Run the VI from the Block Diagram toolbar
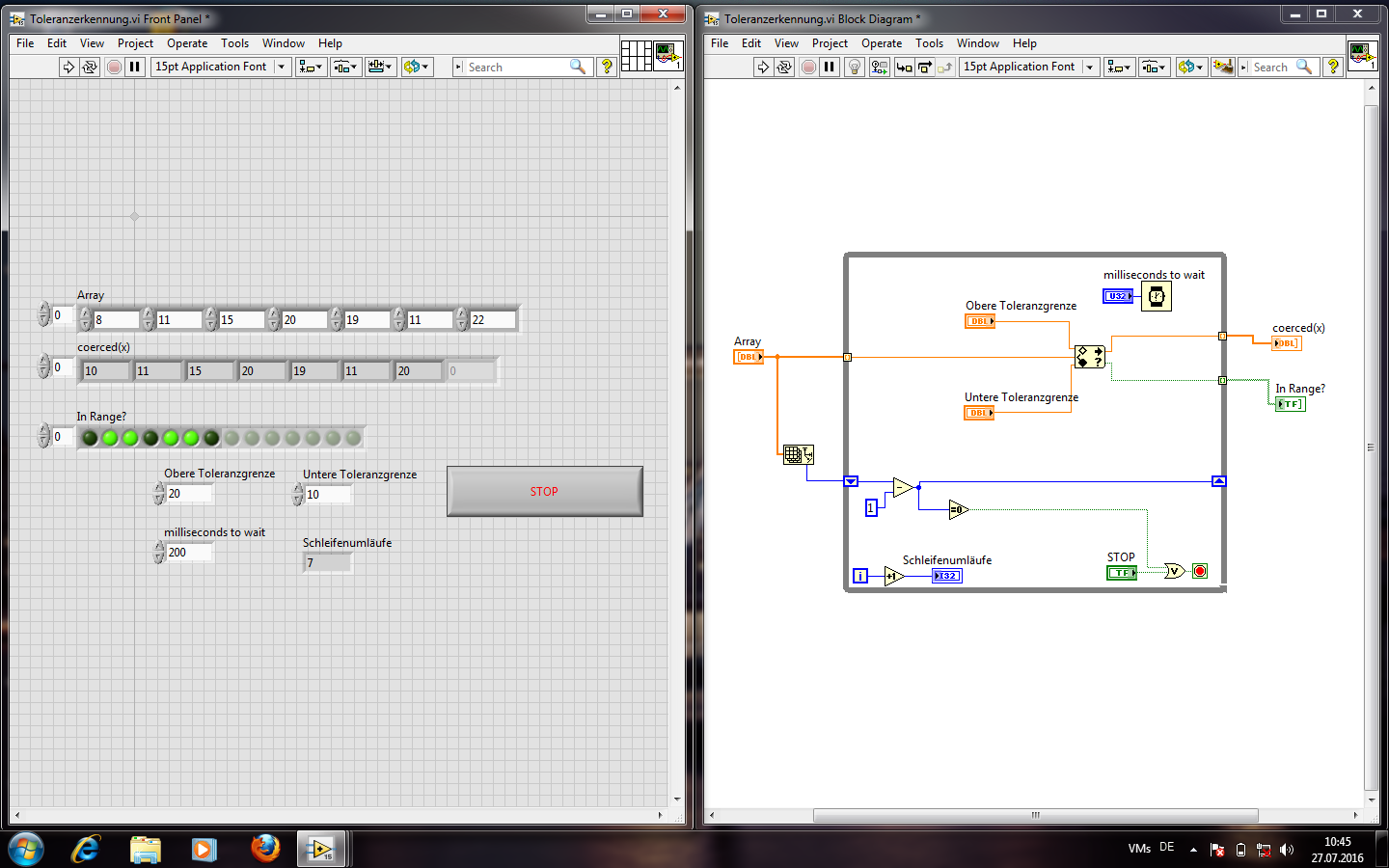This screenshot has width=1389, height=868. coord(763,67)
